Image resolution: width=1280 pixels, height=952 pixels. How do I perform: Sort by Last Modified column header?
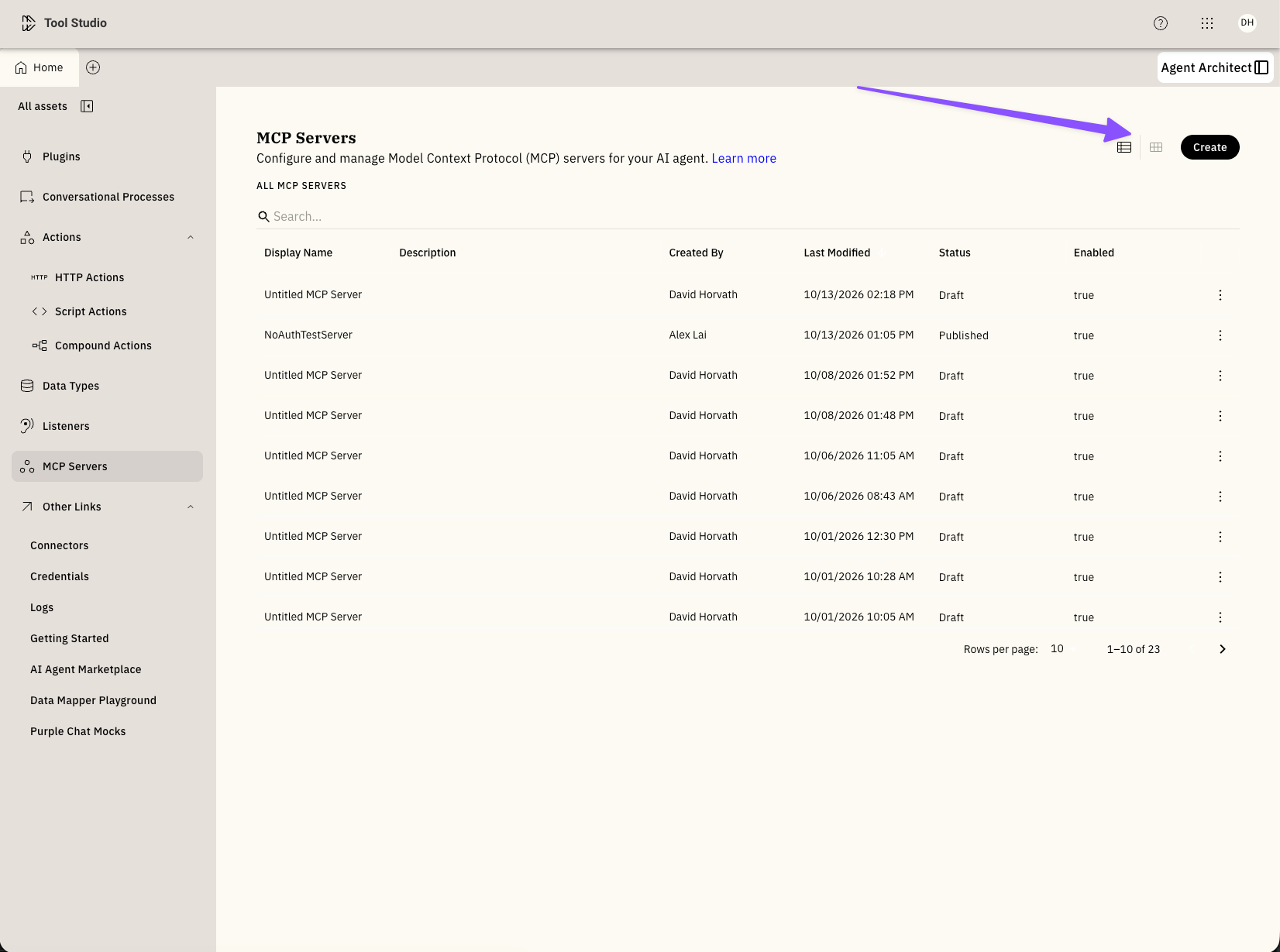click(837, 253)
